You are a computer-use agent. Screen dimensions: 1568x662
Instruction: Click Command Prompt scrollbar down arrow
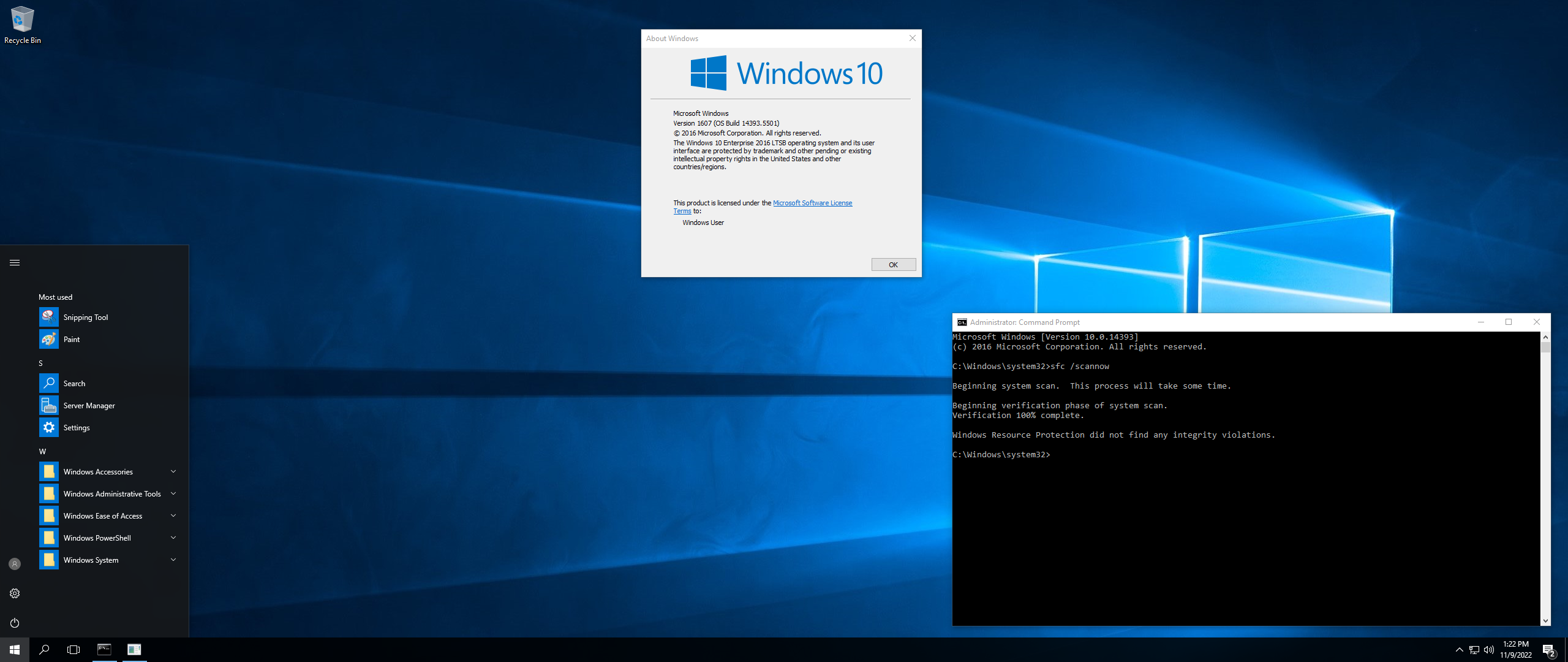1545,620
